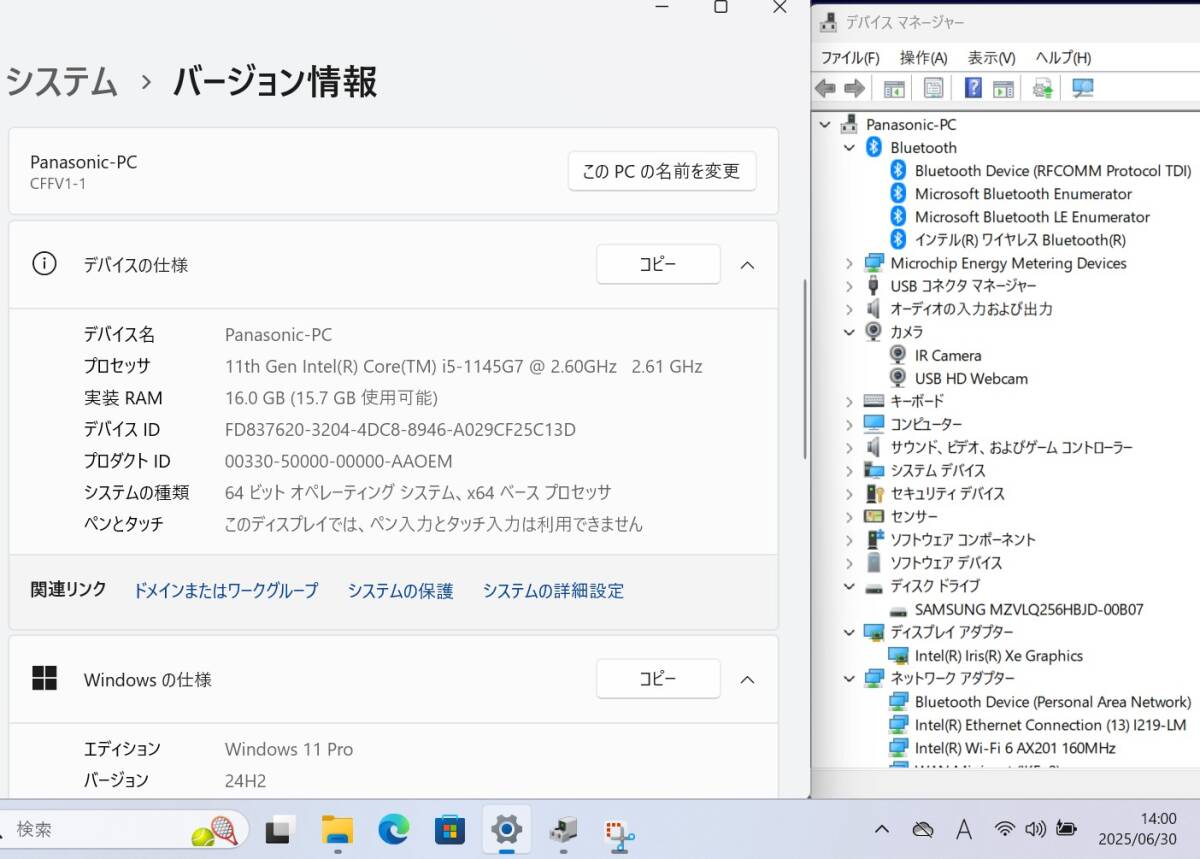1200x859 pixels.
Task: Open Snipping Tool from the taskbar
Action: pyautogui.click(x=620, y=830)
